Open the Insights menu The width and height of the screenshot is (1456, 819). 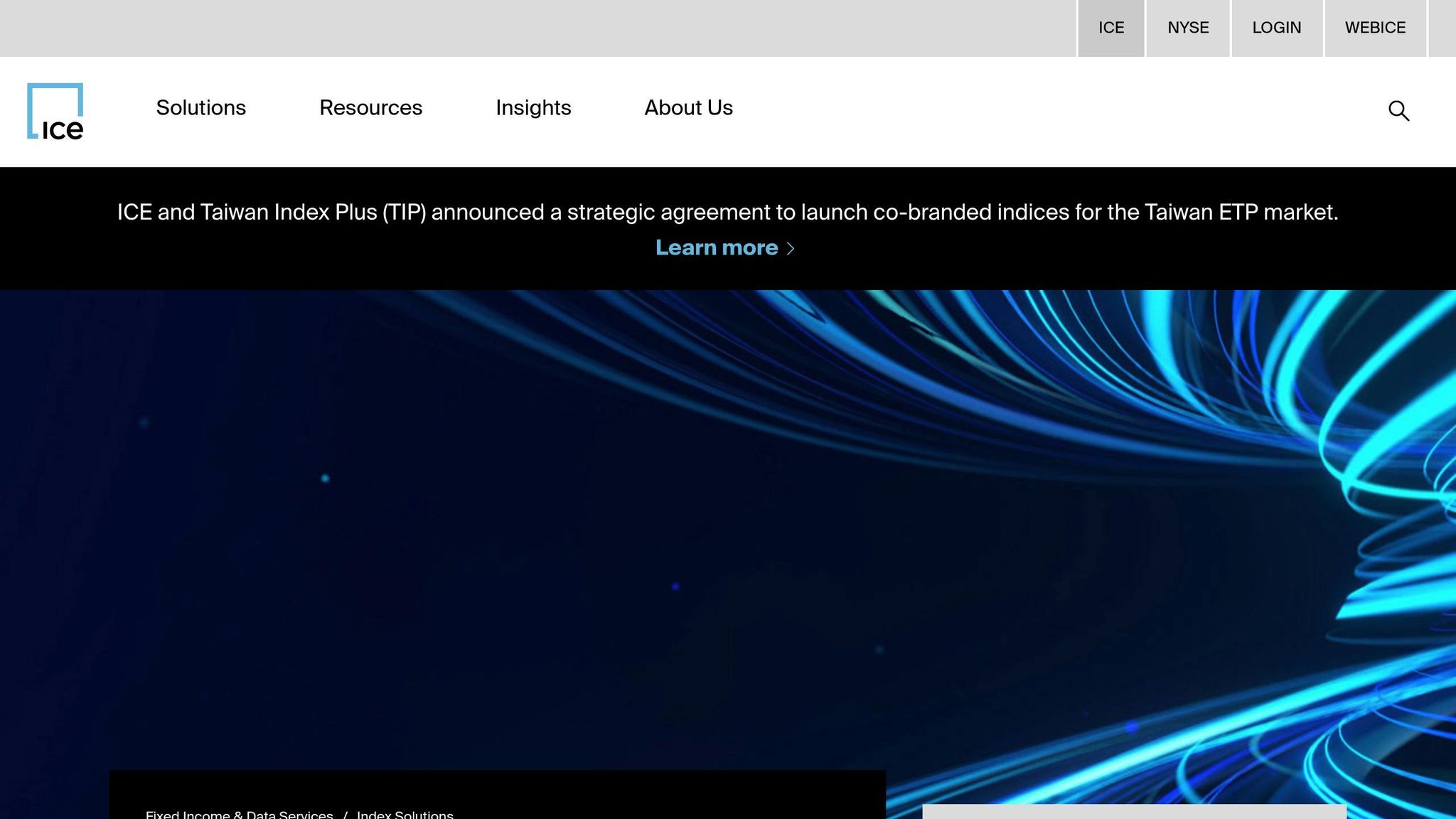click(x=533, y=108)
